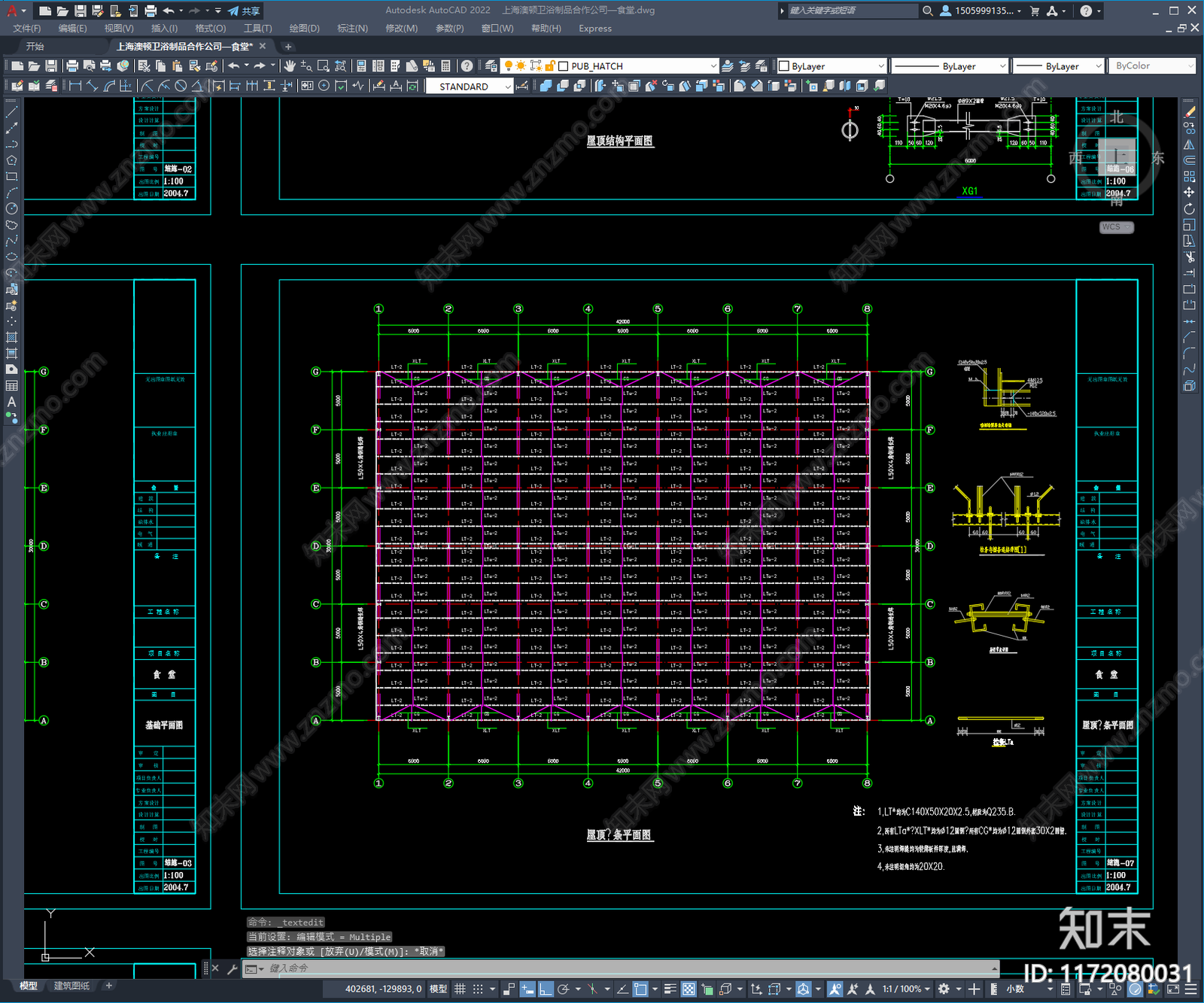Select the Rotate tool in modify toolbar

tap(1189, 208)
